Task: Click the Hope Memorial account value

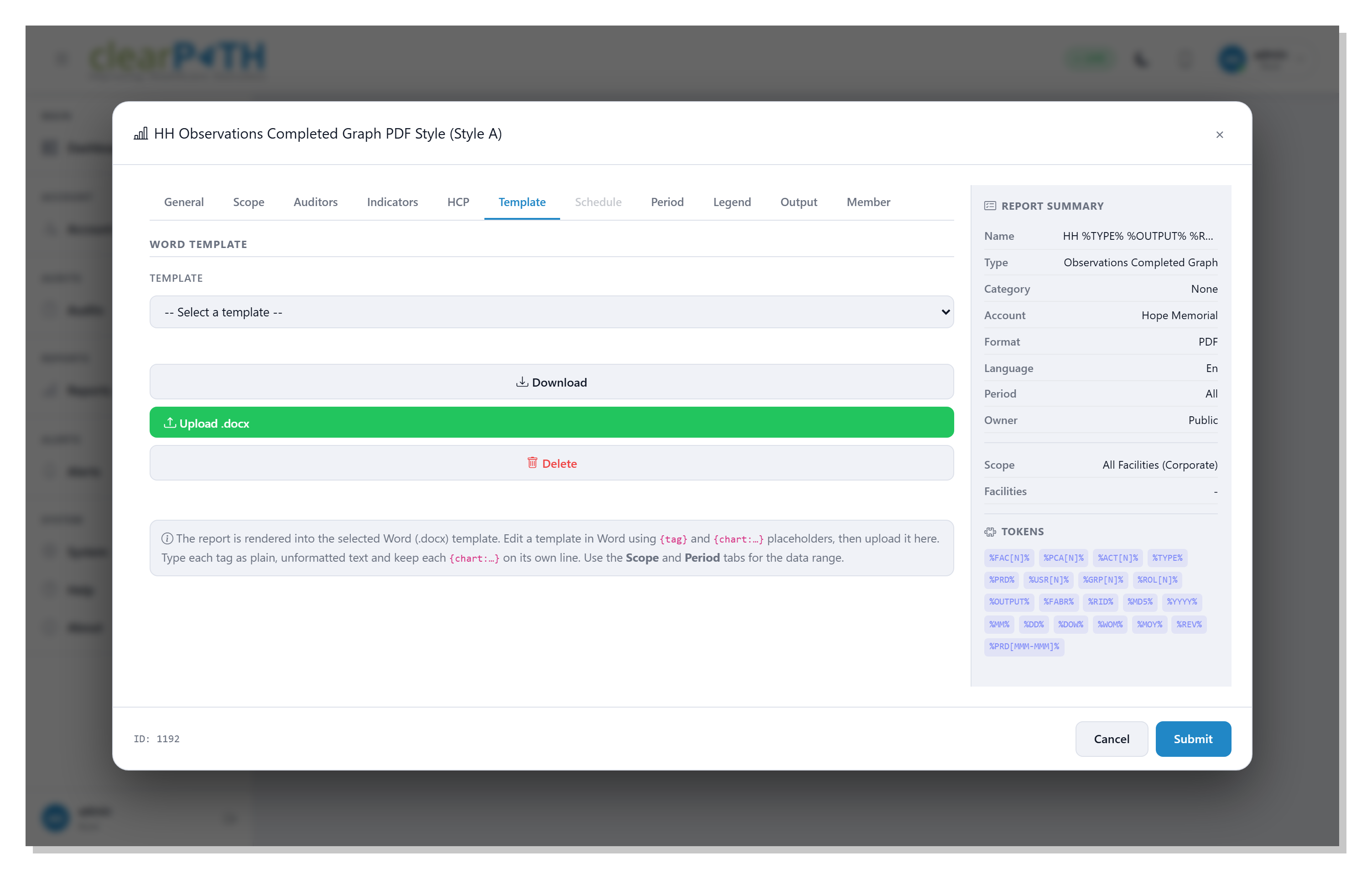Action: click(1179, 315)
